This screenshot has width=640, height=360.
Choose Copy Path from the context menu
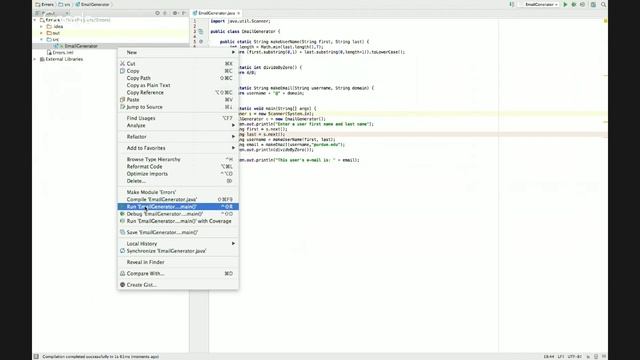(178, 78)
